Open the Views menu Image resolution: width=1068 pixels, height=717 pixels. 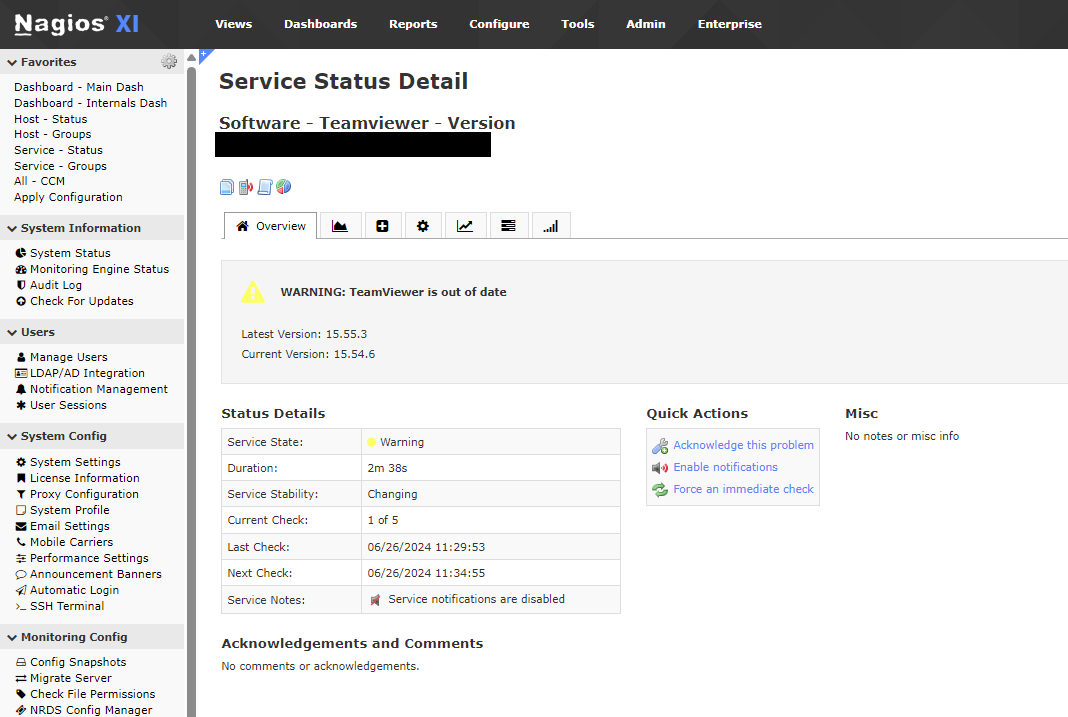click(234, 24)
